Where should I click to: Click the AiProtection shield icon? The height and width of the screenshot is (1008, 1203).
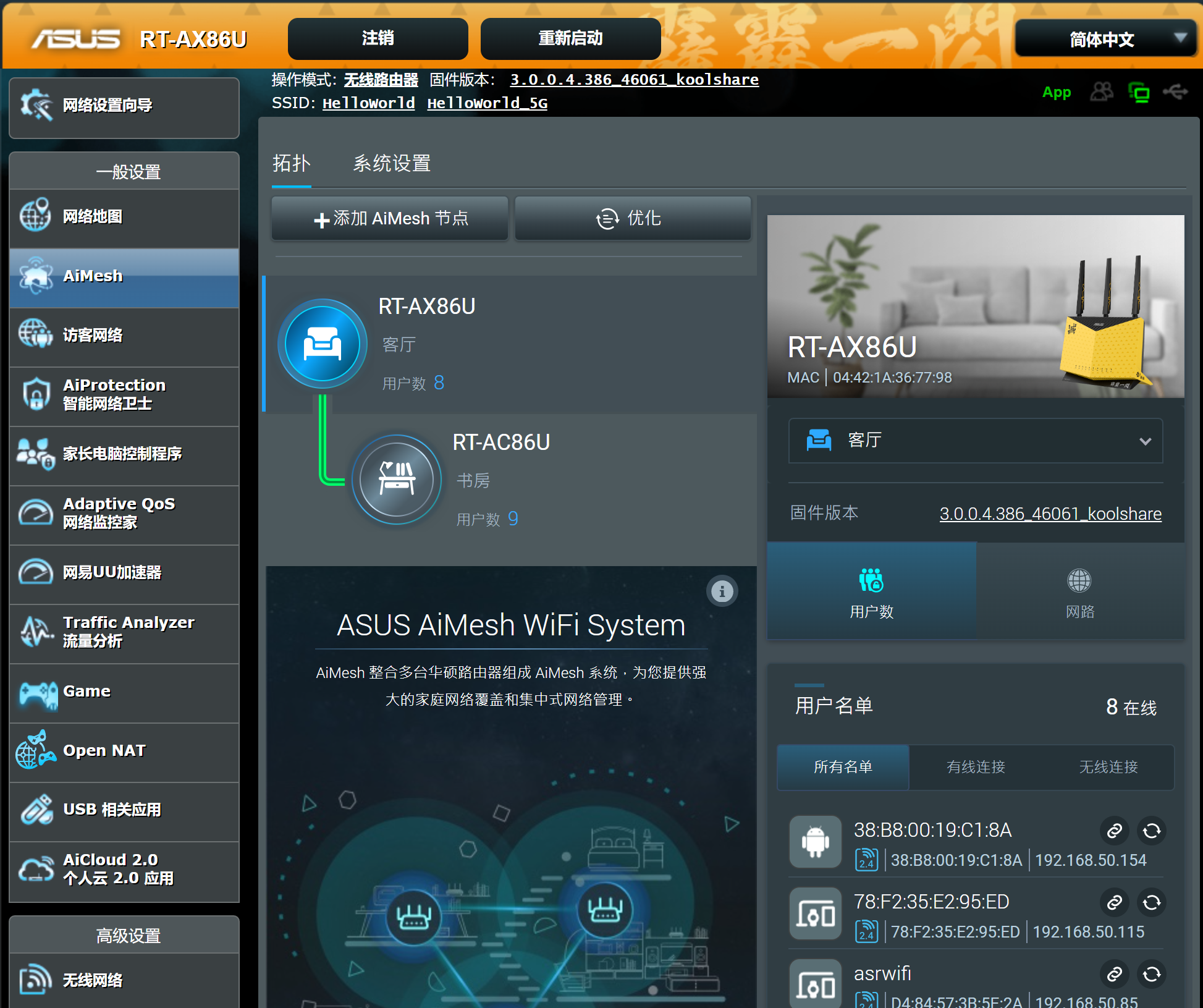(36, 394)
